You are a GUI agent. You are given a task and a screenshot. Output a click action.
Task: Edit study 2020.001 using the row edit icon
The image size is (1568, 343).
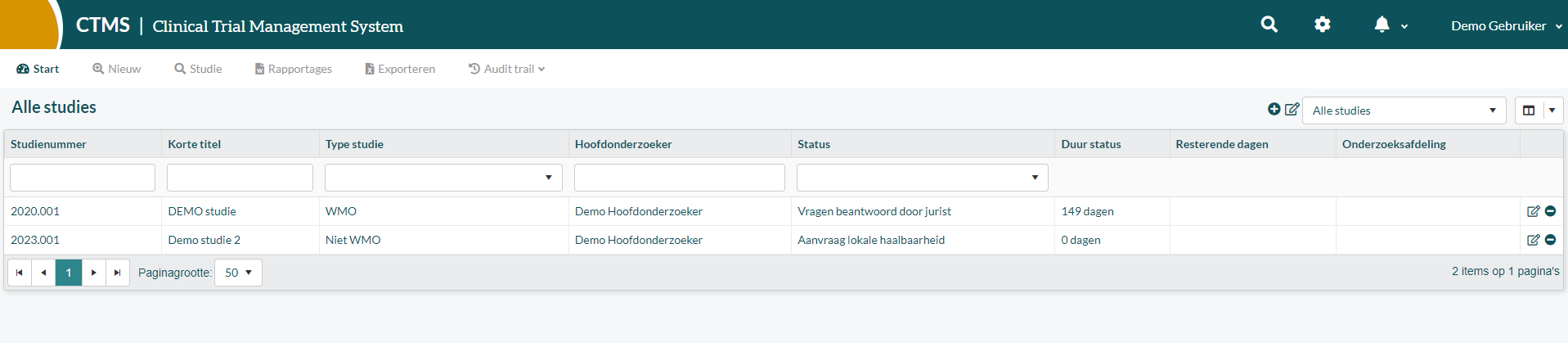point(1533,211)
